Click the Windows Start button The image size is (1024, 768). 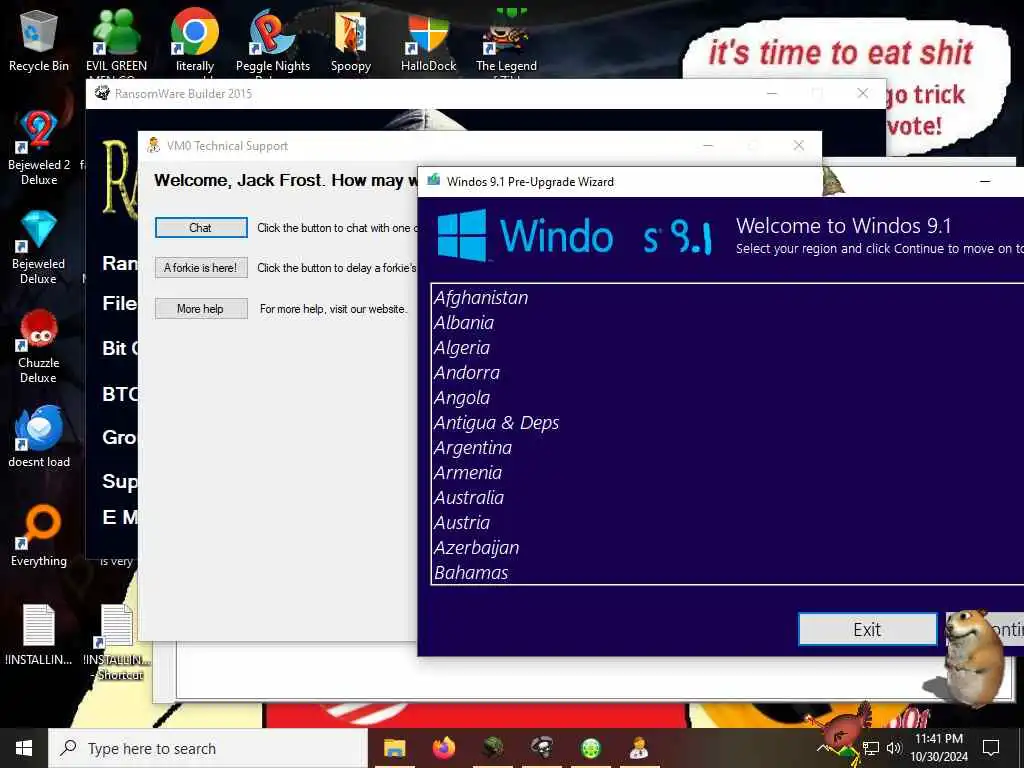click(24, 748)
